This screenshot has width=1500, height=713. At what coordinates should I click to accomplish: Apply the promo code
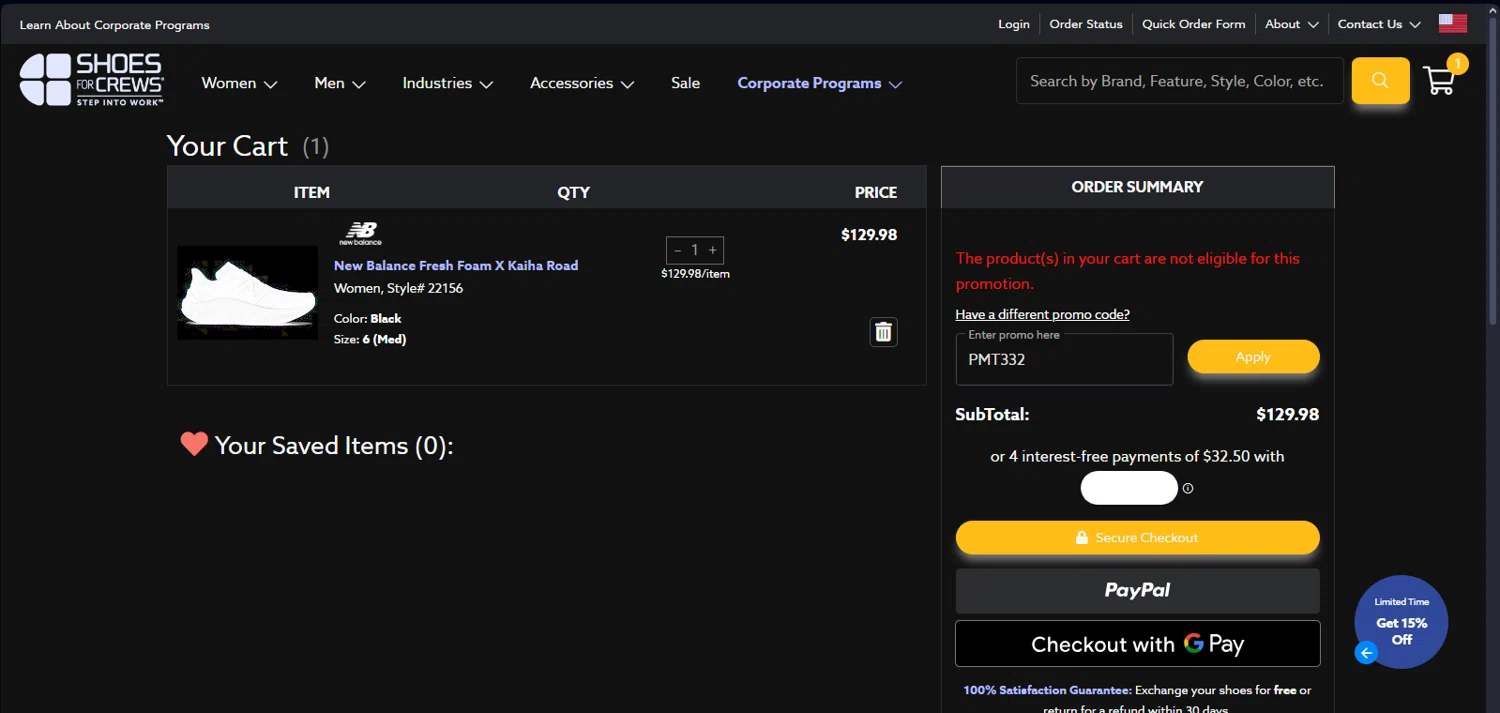point(1253,357)
